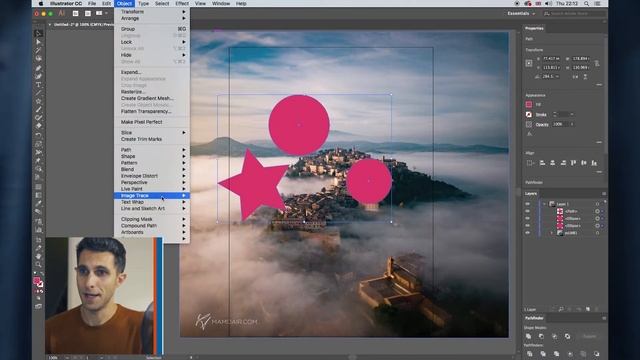Click the Stroke color swatch in Appearance
Viewport: 640px width, 360px height.
[529, 115]
